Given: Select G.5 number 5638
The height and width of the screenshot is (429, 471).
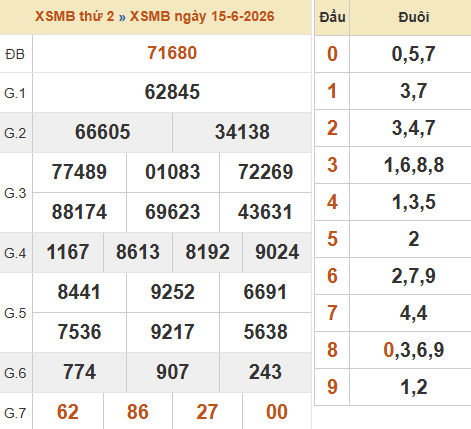Looking at the screenshot, I should tap(266, 332).
